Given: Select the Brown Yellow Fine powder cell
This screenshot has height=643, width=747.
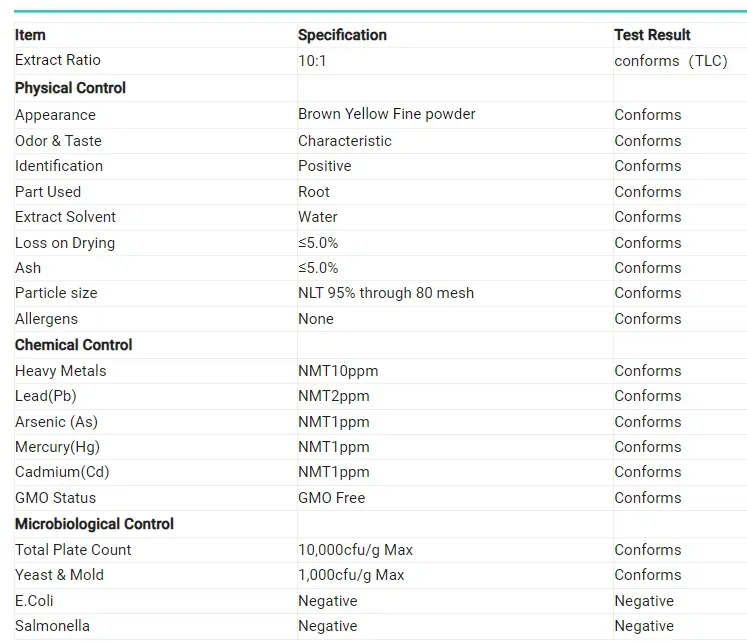Looking at the screenshot, I should pyautogui.click(x=386, y=114).
